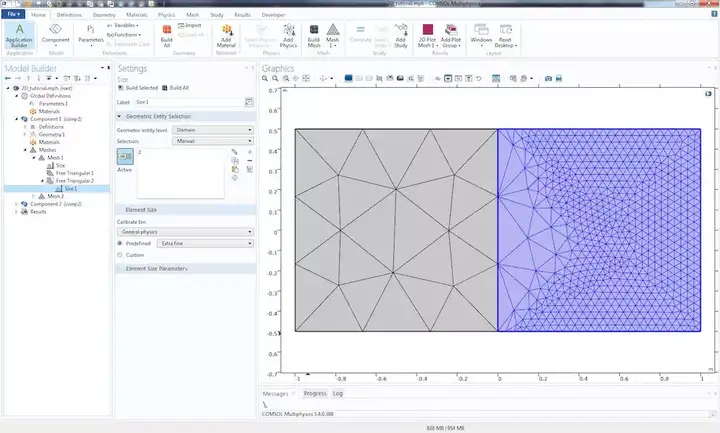720x433 pixels.
Task: Click Build All in Settings panel
Action: point(175,88)
